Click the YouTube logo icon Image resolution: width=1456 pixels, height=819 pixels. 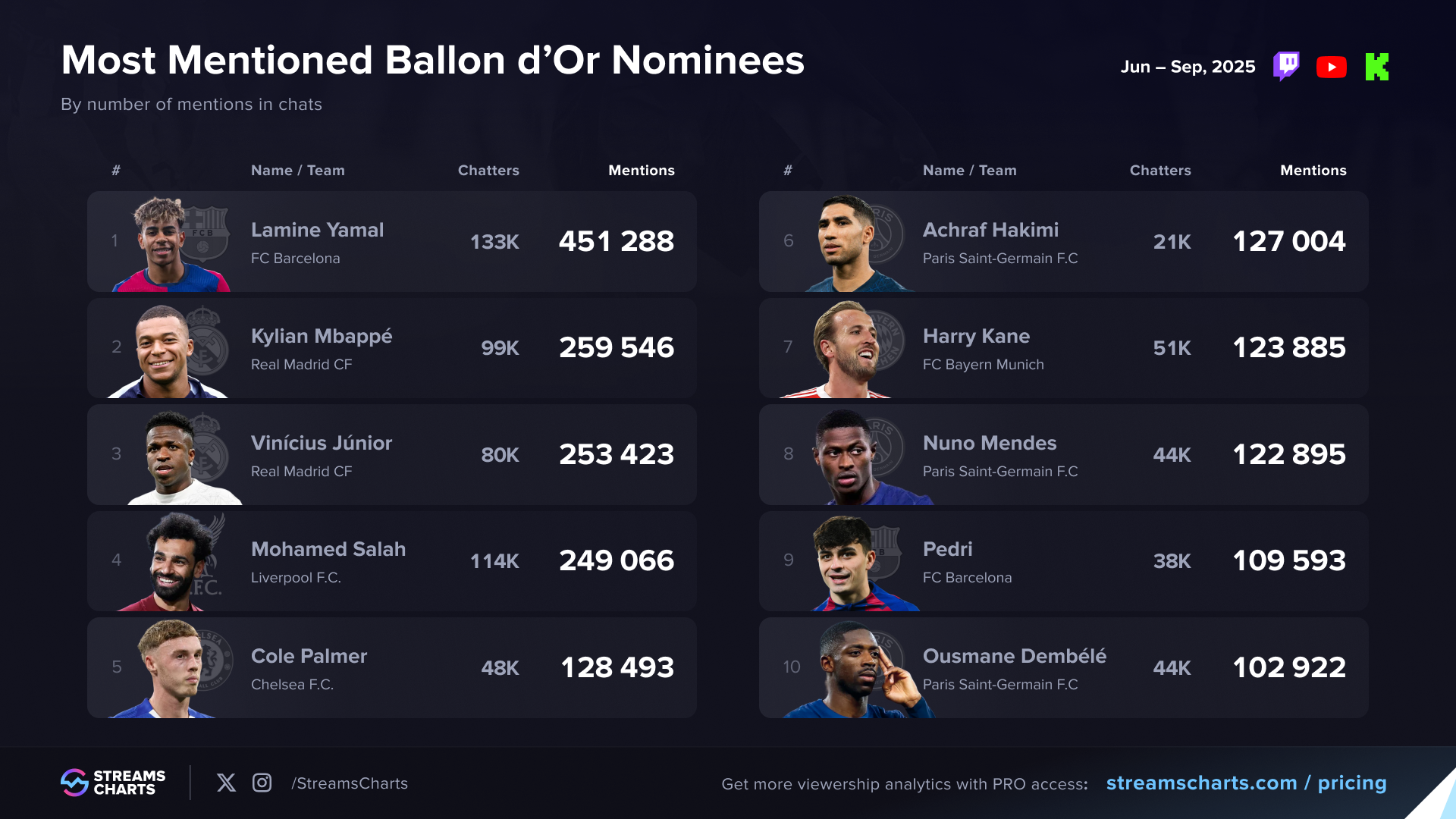(1332, 67)
